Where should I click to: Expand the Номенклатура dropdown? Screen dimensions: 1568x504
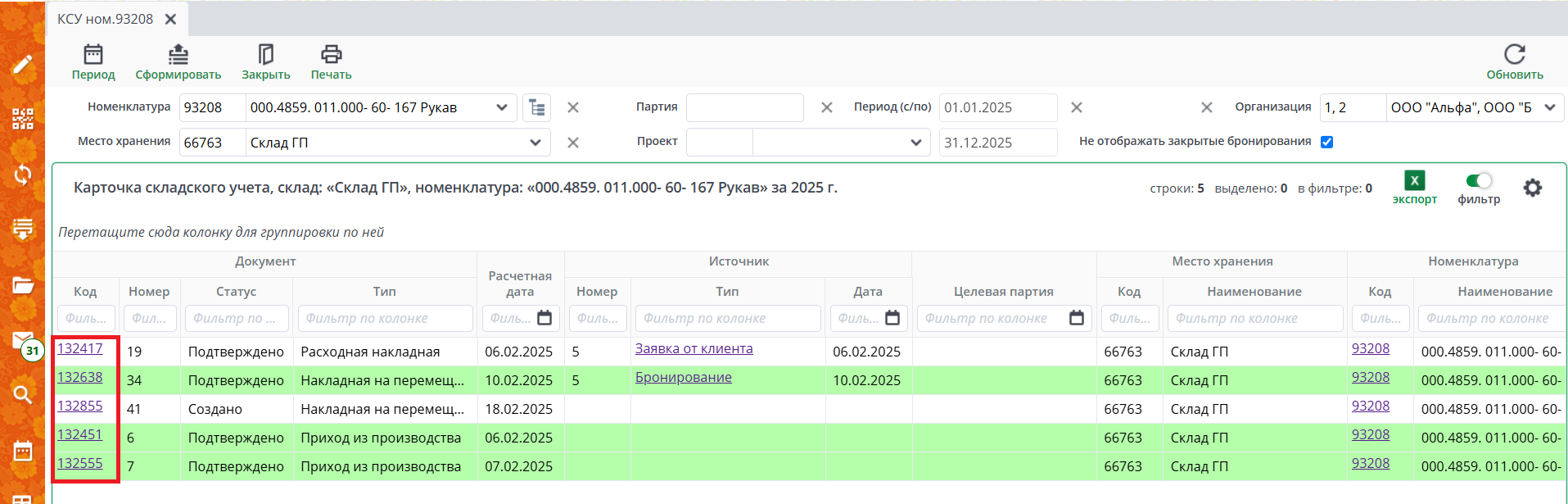point(502,107)
